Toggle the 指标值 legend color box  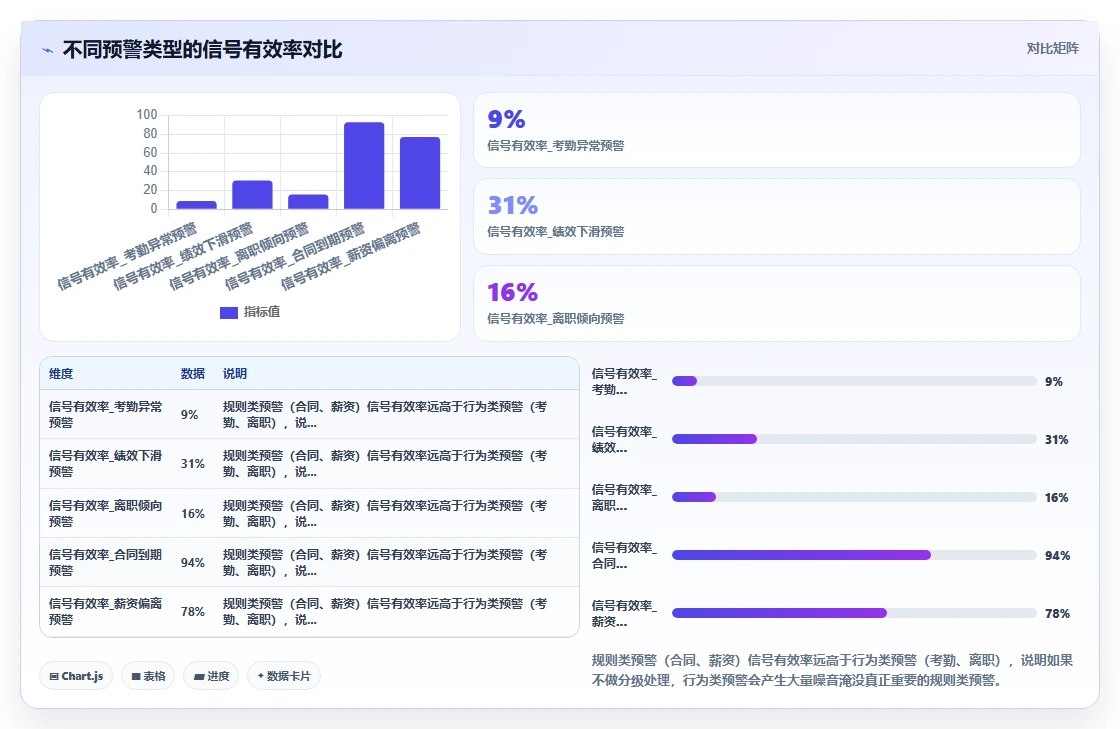click(x=229, y=313)
